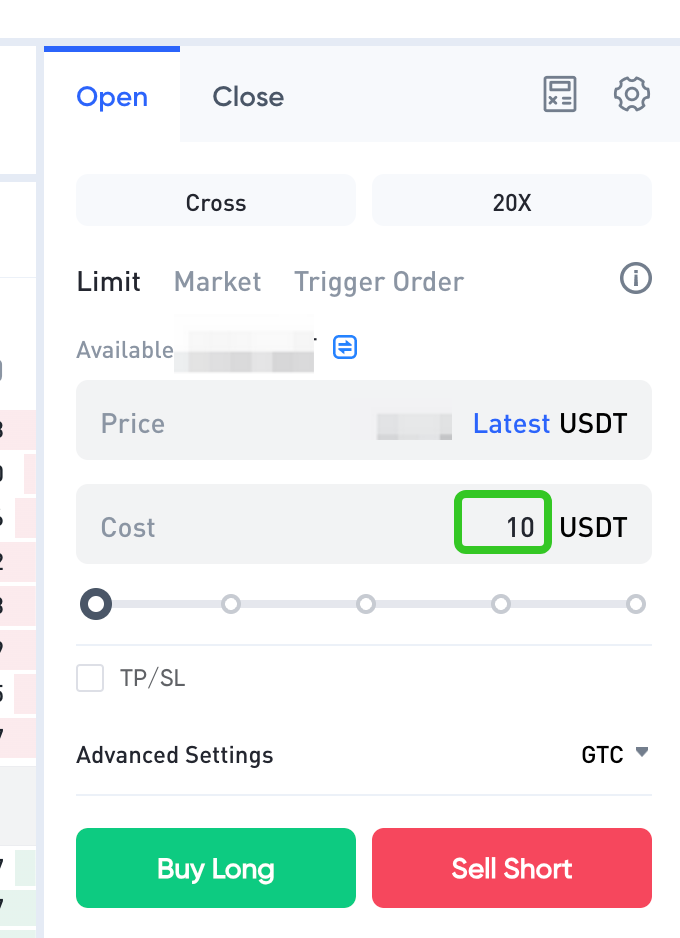This screenshot has height=938, width=680.
Task: Click the Latest price link
Action: click(x=511, y=424)
